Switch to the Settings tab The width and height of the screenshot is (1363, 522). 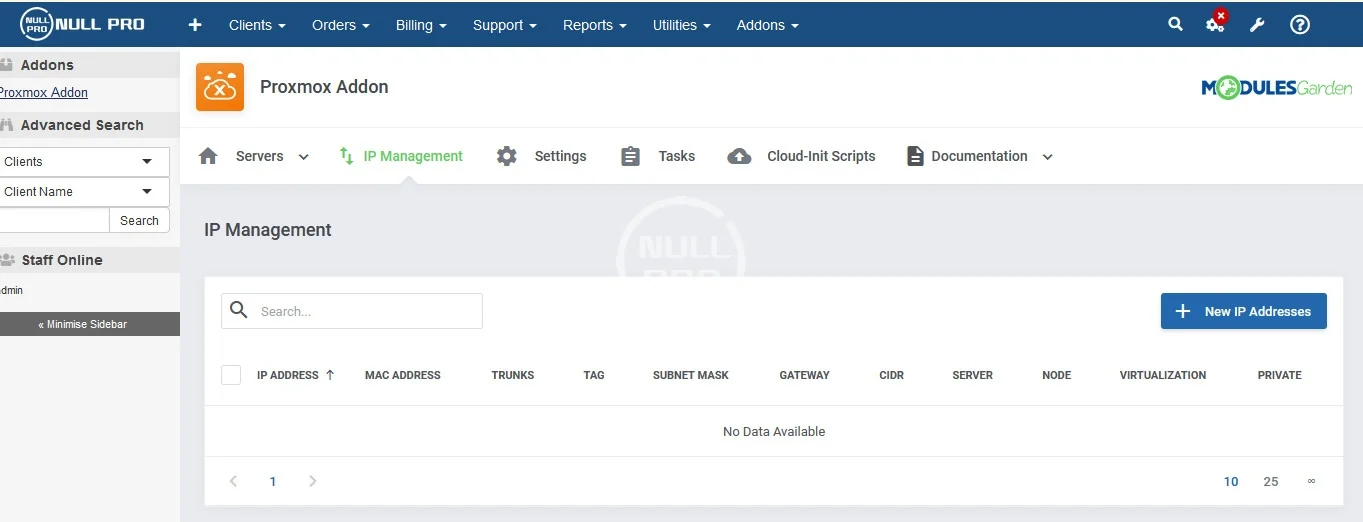[559, 156]
